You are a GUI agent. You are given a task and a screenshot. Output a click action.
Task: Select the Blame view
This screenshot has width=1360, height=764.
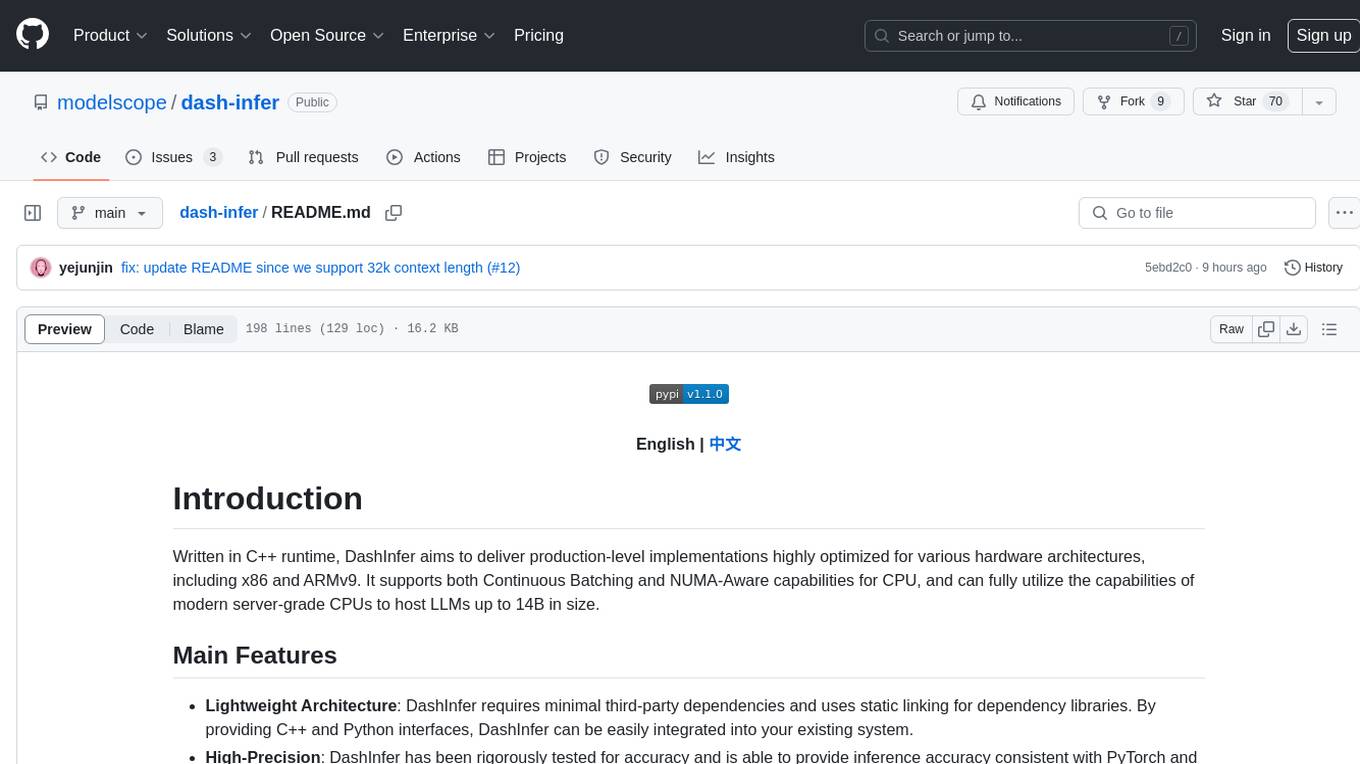pos(203,329)
